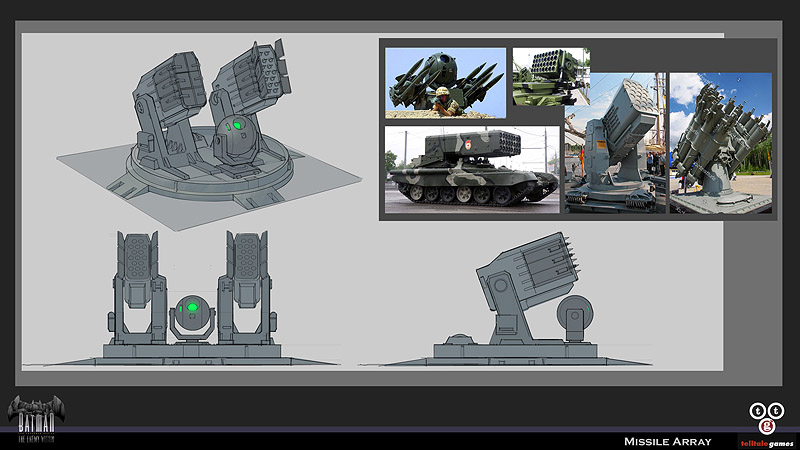Open the grey naval box launcher photo
Viewport: 800px width, 450px height.
tap(615, 143)
